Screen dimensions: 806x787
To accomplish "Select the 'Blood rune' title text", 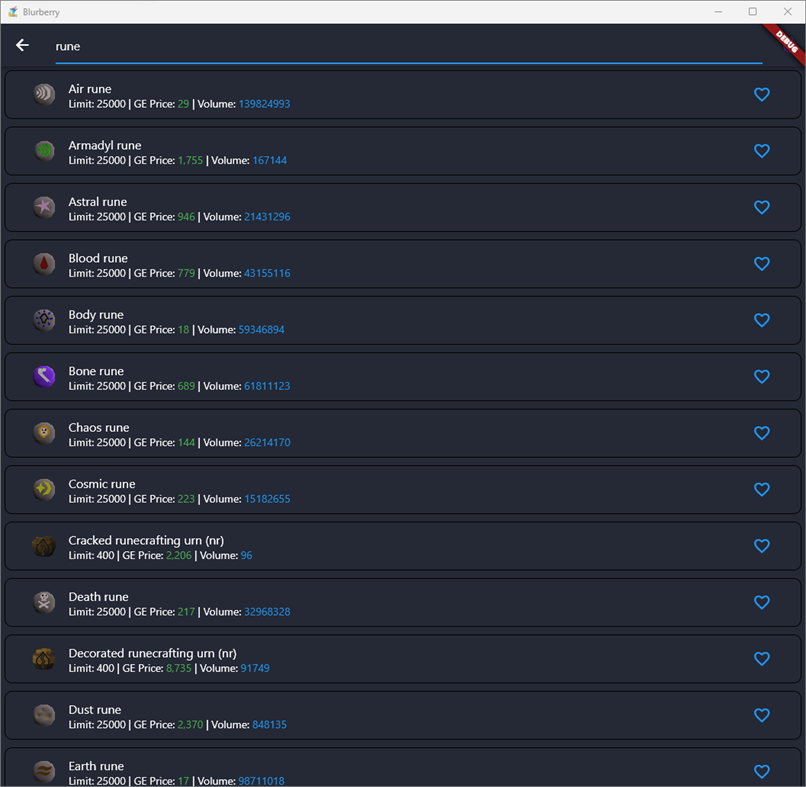I will [98, 258].
